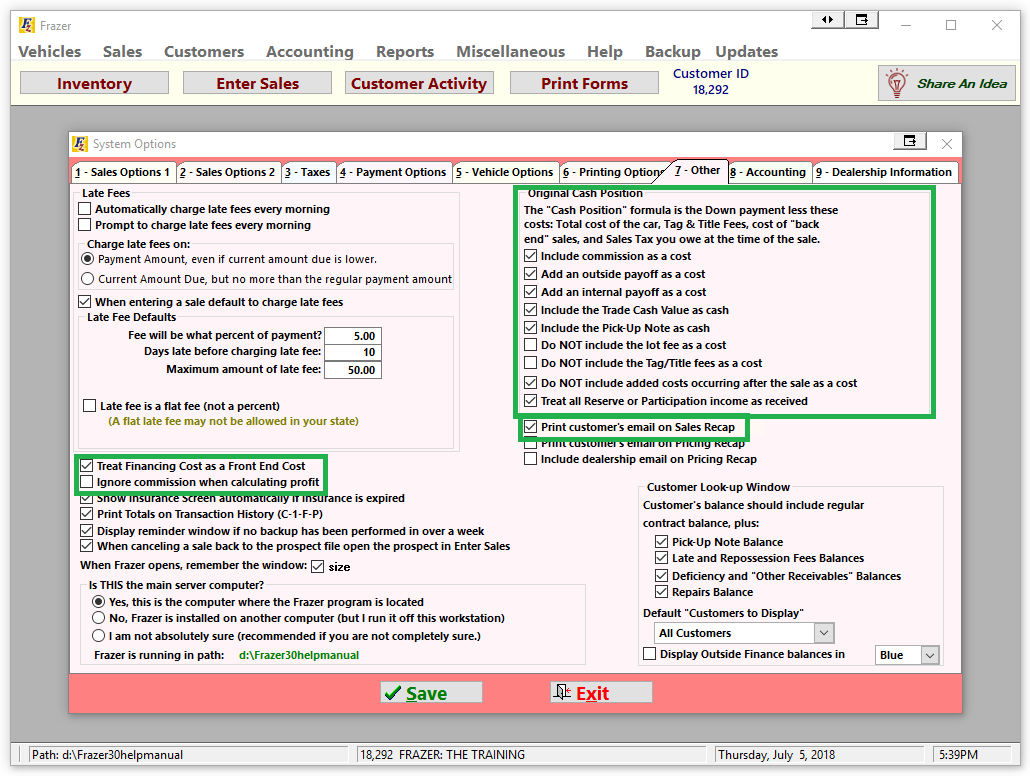The height and width of the screenshot is (776, 1030).
Task: Open Customer Activity
Action: click(x=419, y=83)
